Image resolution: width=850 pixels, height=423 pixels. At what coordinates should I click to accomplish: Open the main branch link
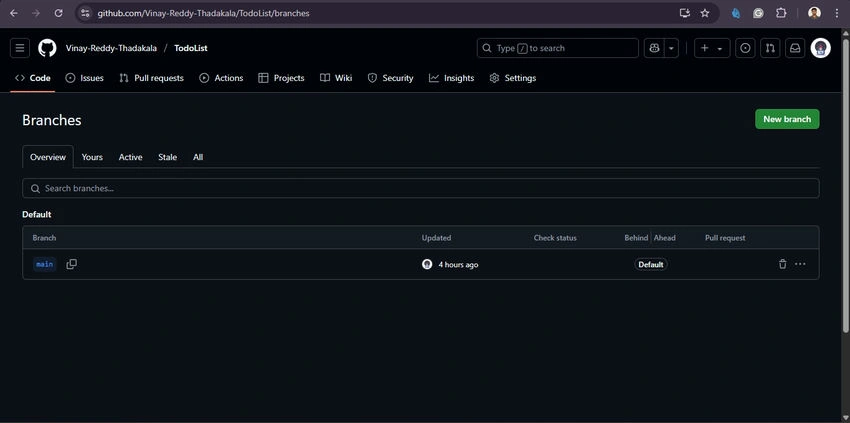coord(44,264)
